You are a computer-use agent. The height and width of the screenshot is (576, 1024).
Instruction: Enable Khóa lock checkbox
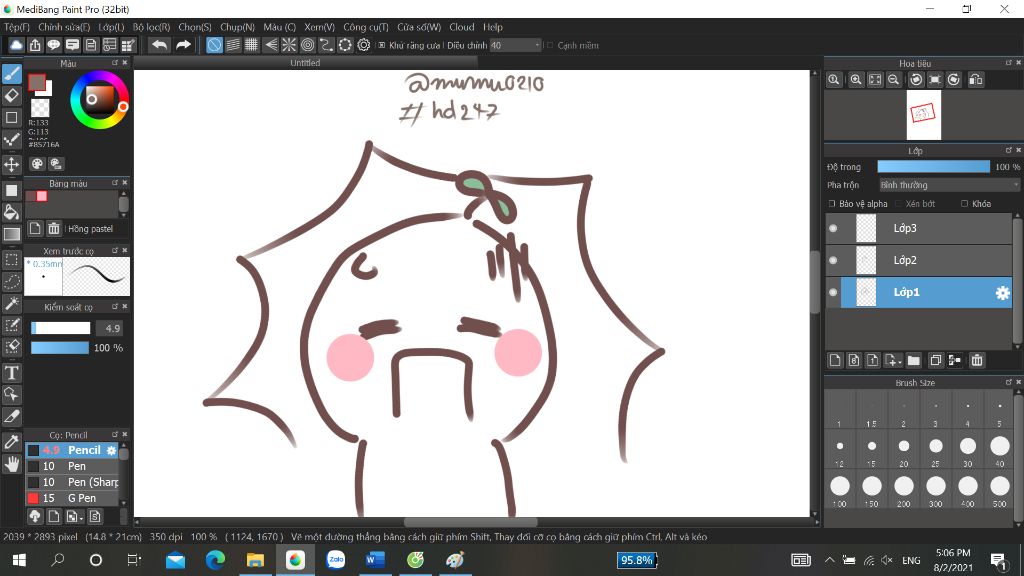(x=965, y=204)
